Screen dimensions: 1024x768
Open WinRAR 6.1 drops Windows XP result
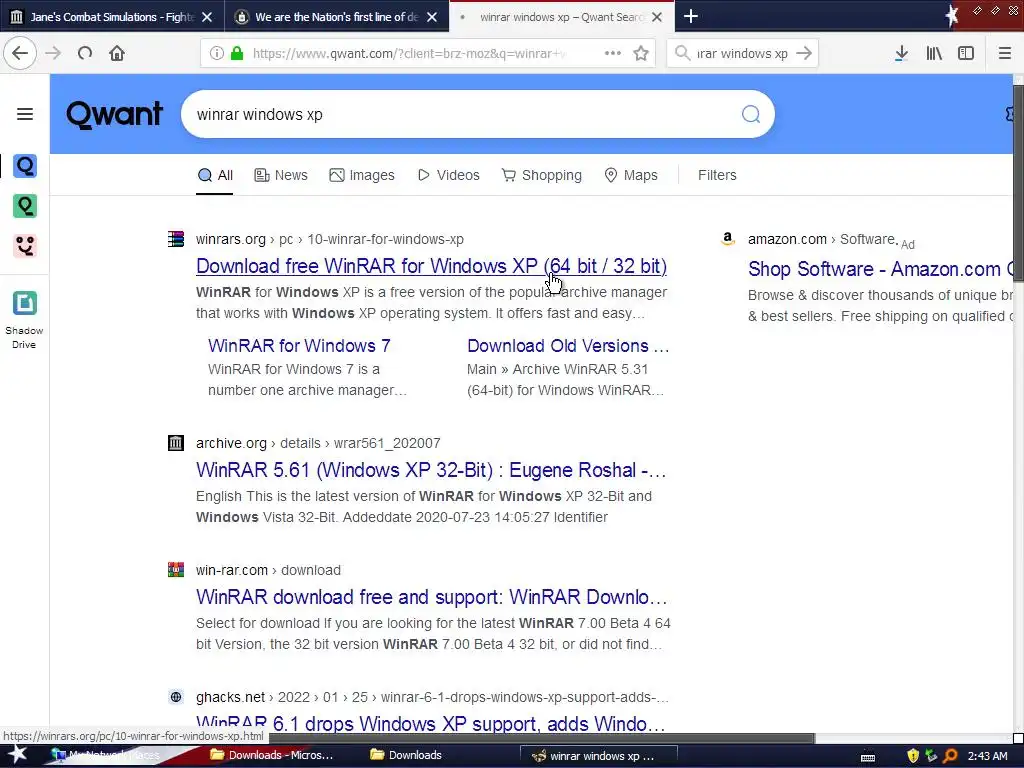(431, 722)
